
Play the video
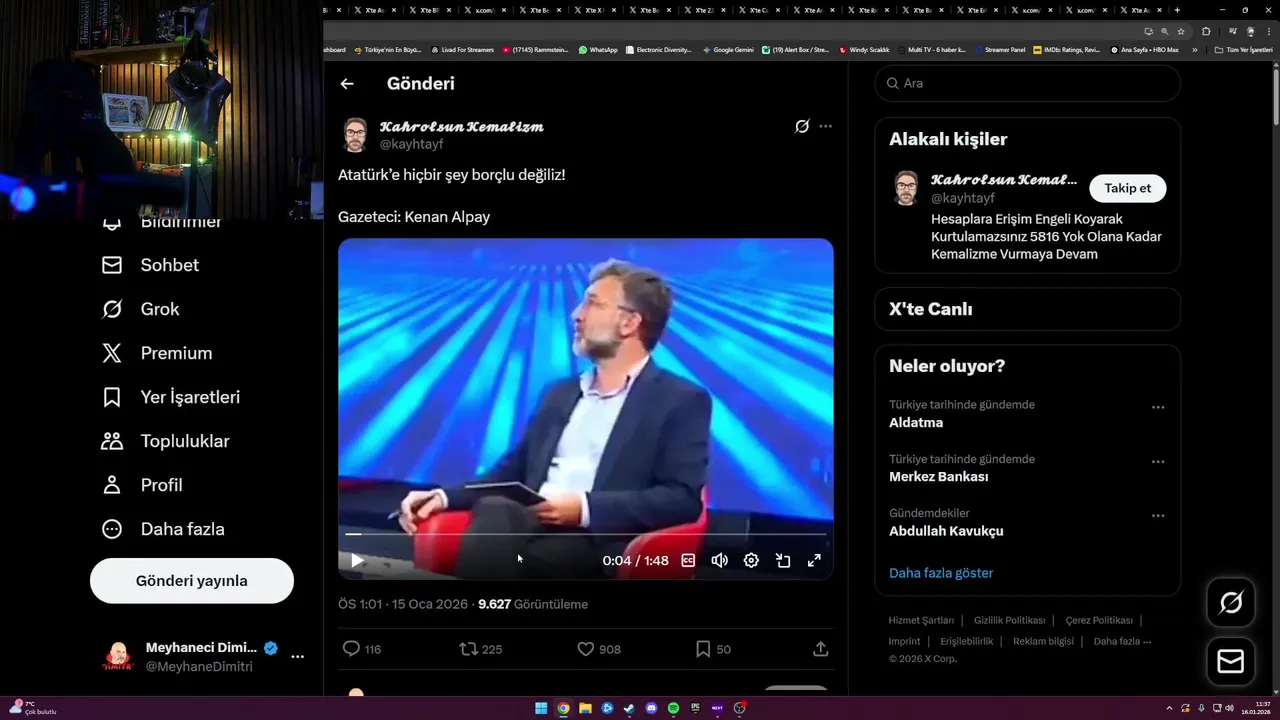357,561
